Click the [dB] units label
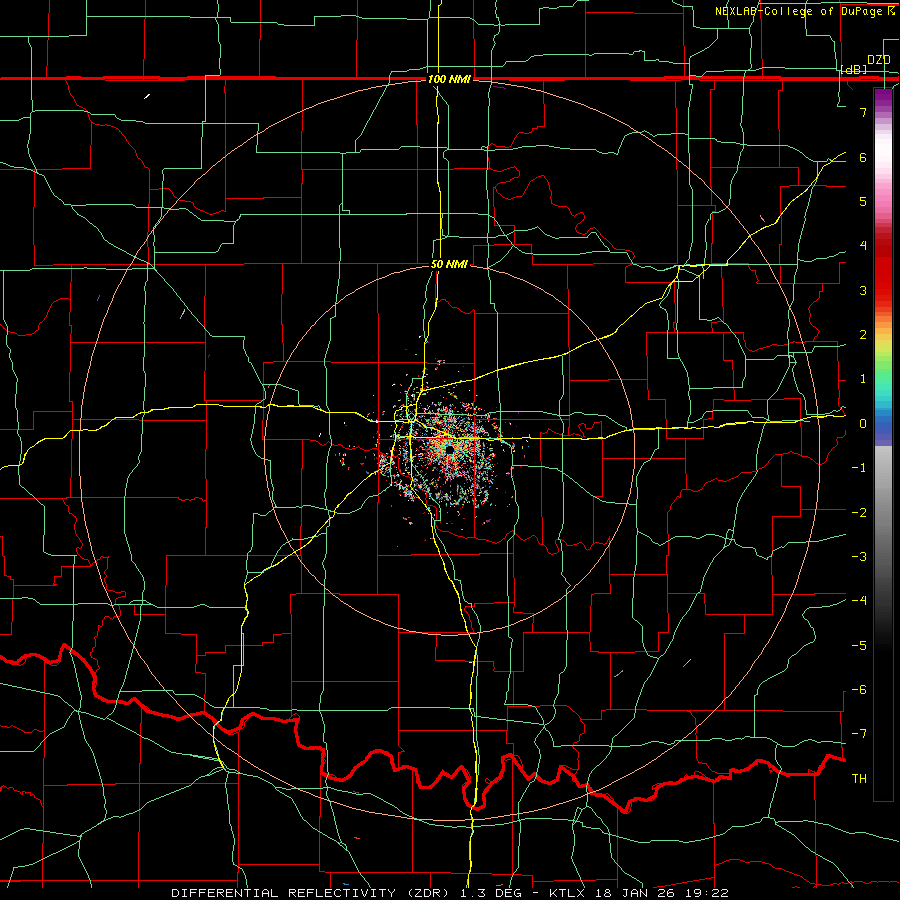The image size is (900, 900). (854, 69)
